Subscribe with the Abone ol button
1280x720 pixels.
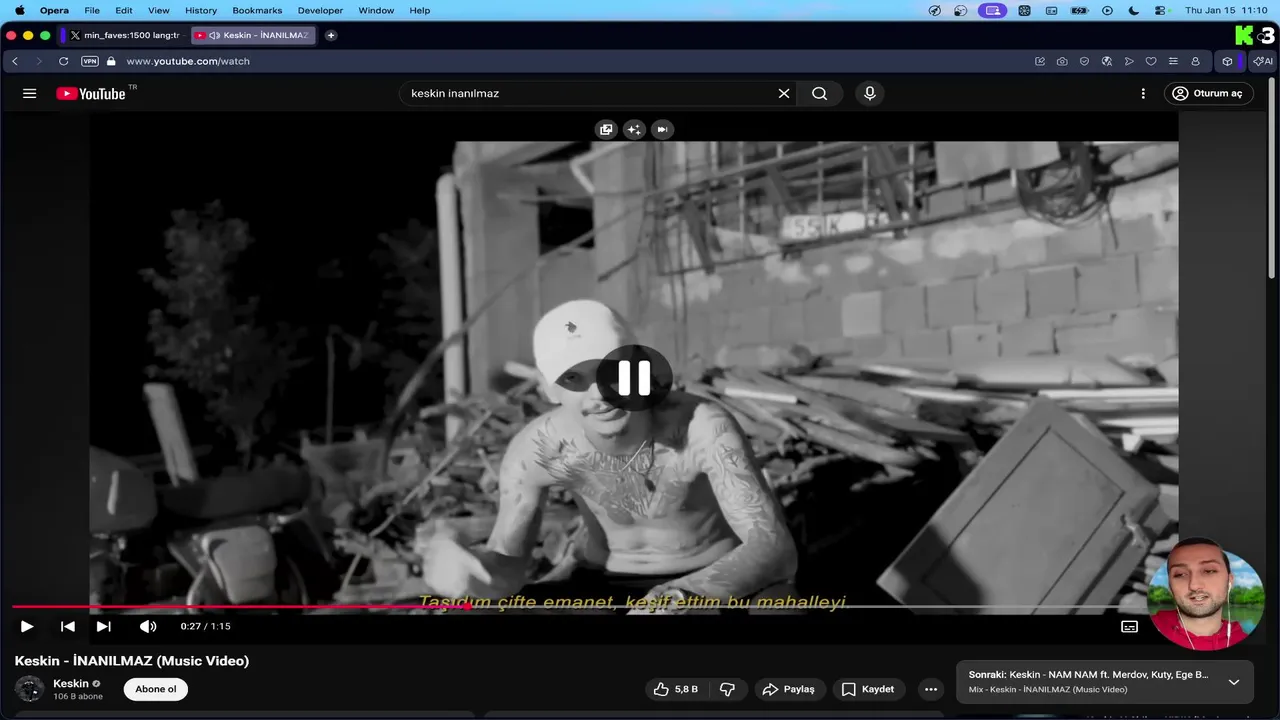coord(156,689)
